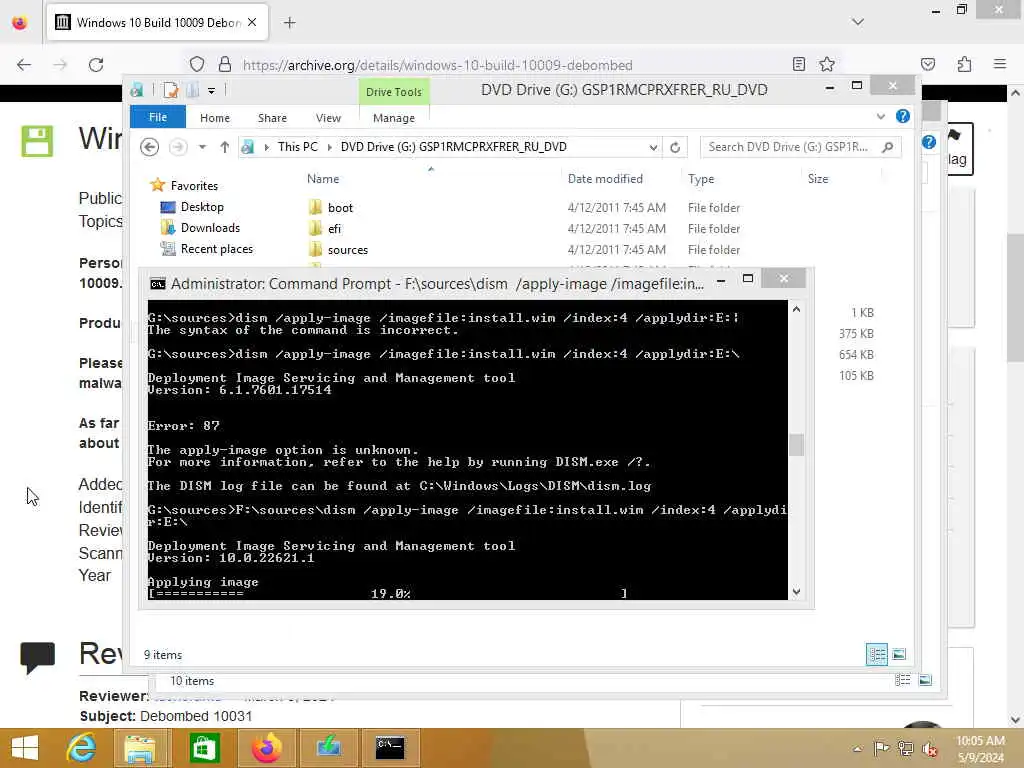This screenshot has width=1024, height=768.
Task: Go up one folder level in Explorer
Action: (x=225, y=147)
